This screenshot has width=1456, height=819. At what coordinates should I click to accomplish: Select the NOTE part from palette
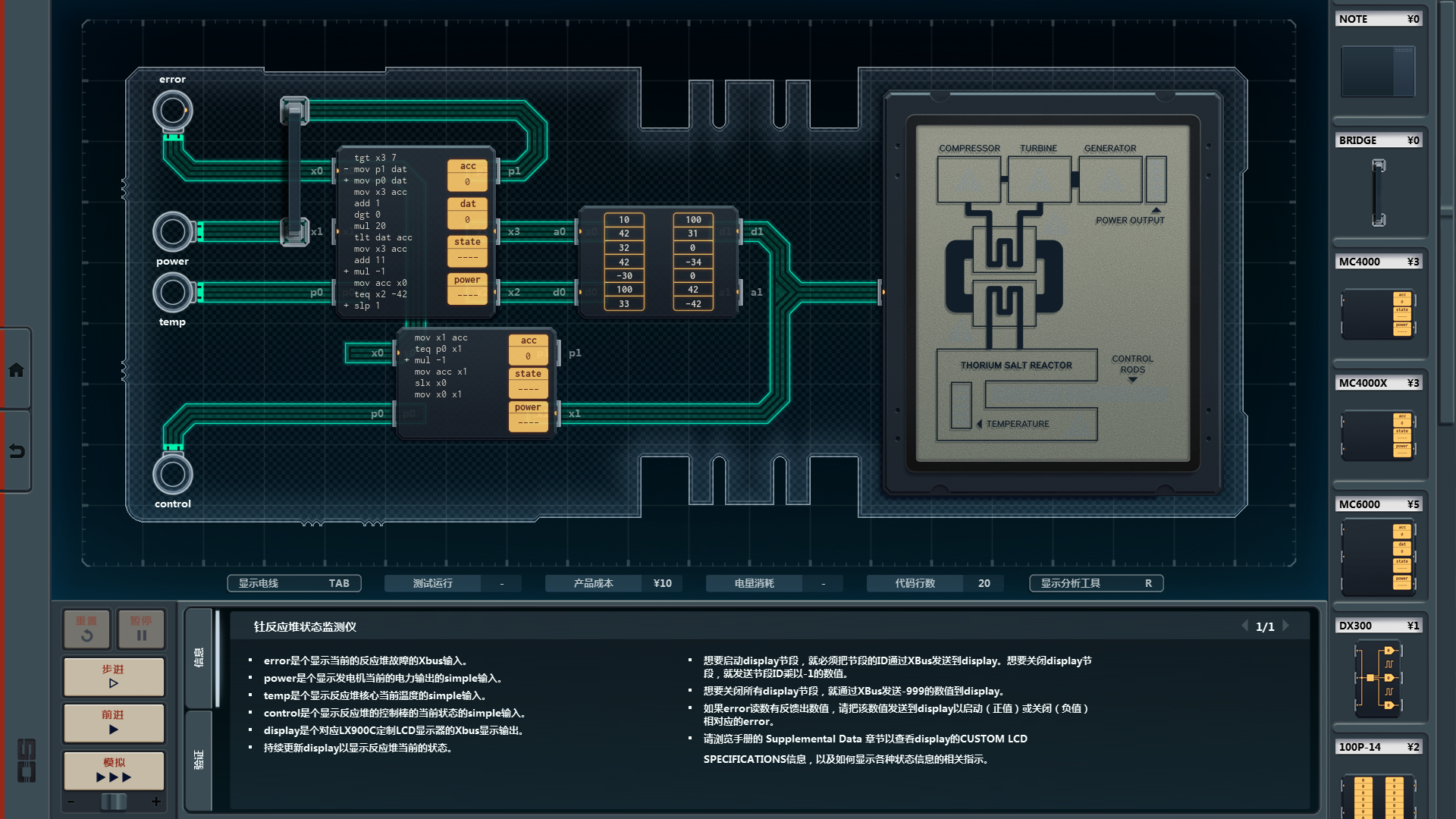coord(1378,71)
